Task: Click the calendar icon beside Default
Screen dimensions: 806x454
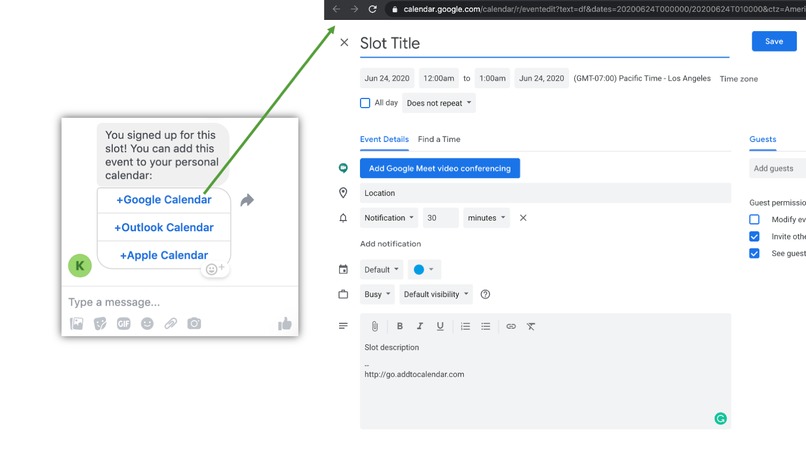Action: pyautogui.click(x=343, y=269)
